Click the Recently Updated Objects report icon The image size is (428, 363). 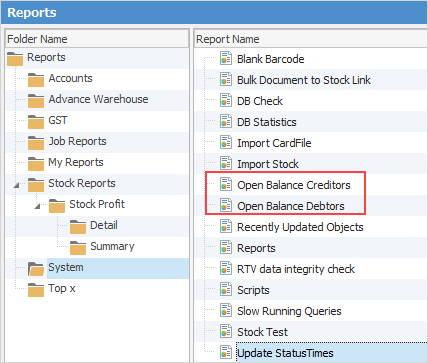[x=226, y=227]
